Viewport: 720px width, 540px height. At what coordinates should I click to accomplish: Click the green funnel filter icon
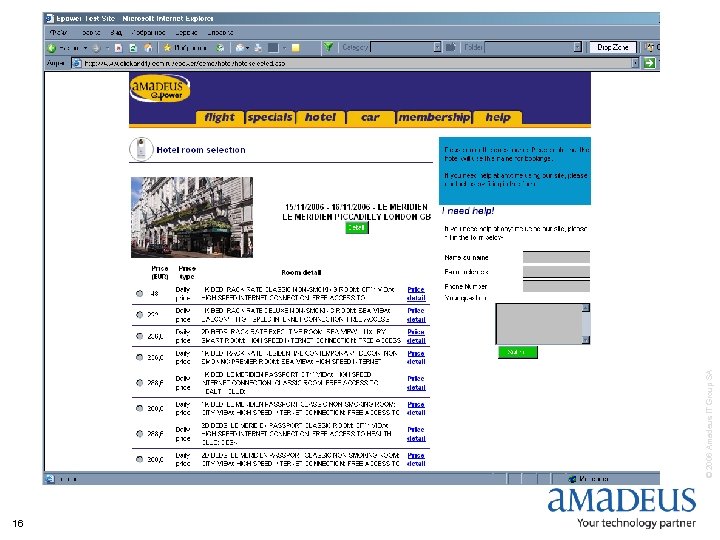328,47
